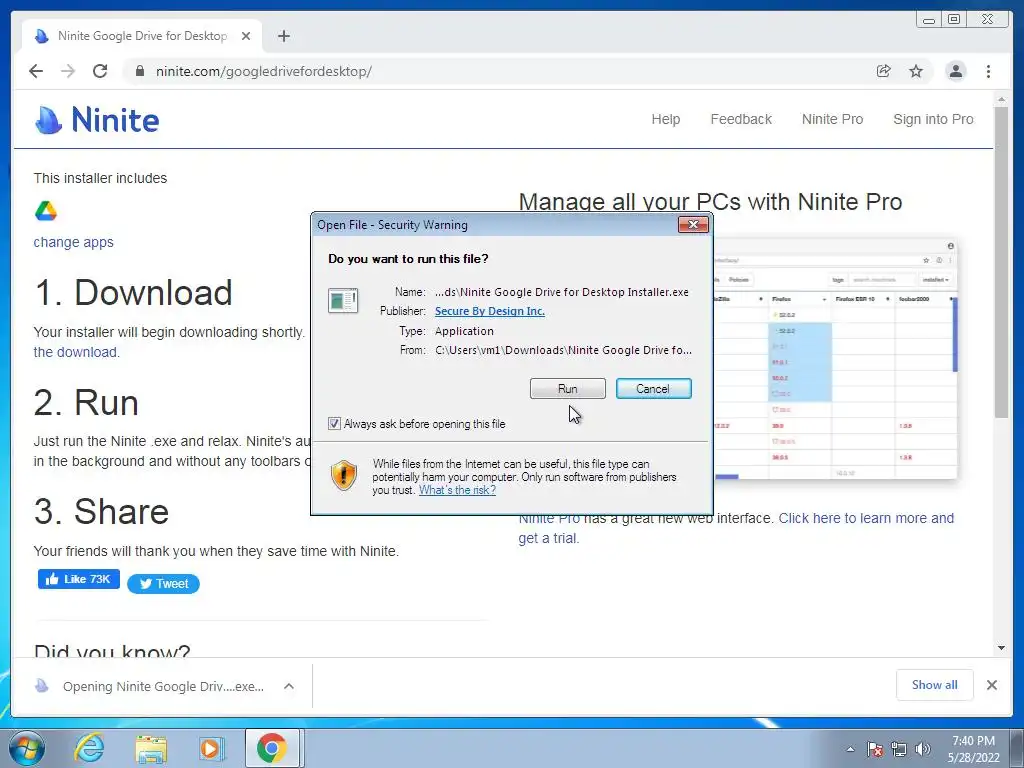The image size is (1024, 768).
Task: Uncheck Always ask before opening this file
Action: coord(334,424)
